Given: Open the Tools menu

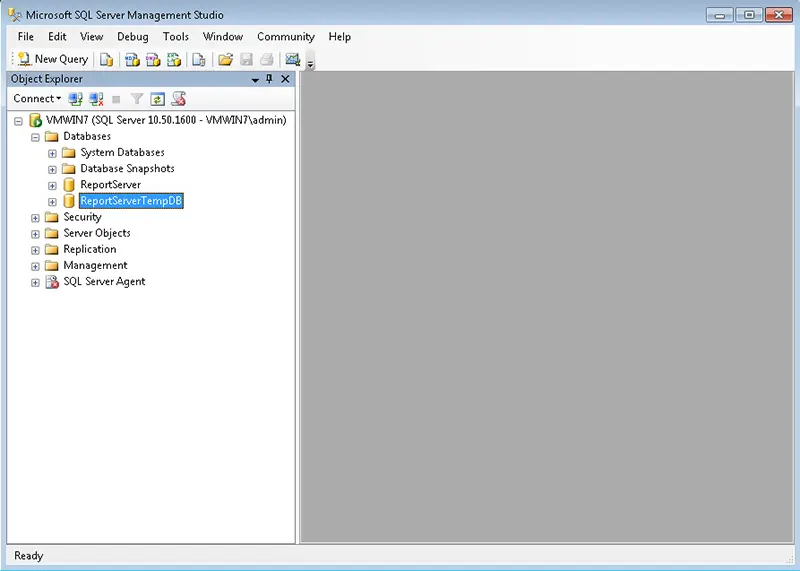Looking at the screenshot, I should pos(176,37).
